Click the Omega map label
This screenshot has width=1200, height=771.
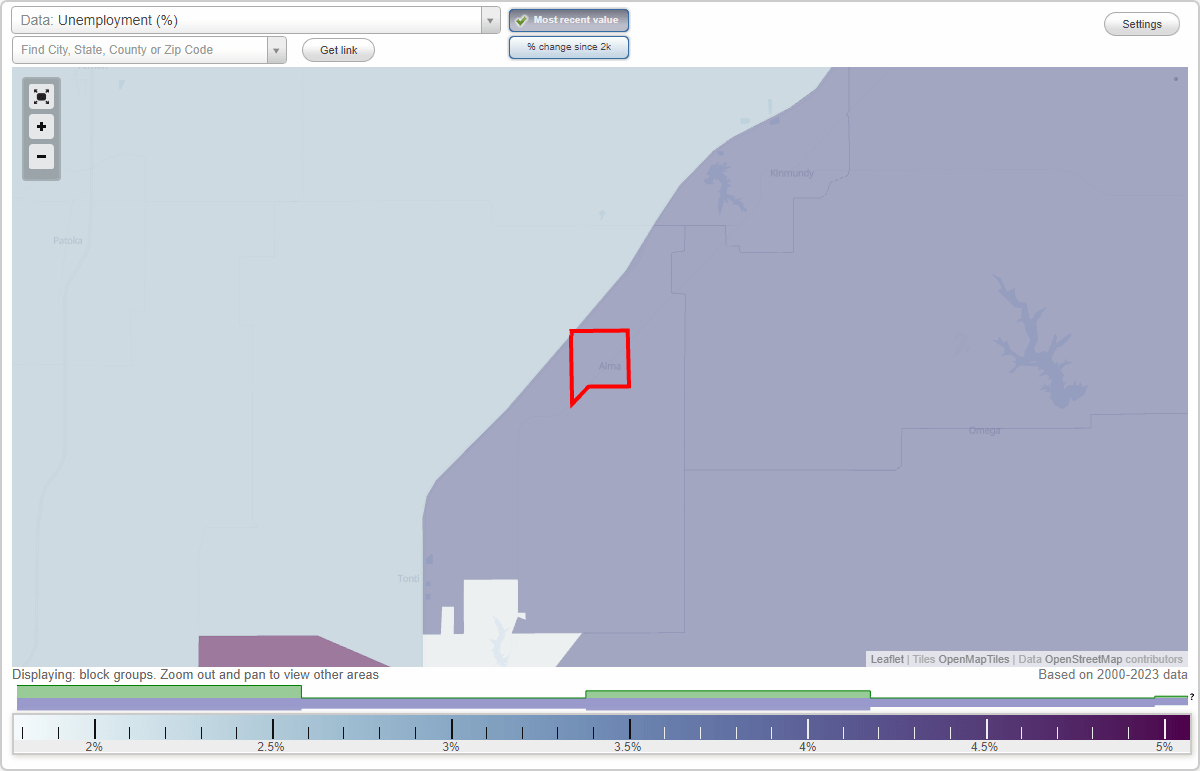[x=984, y=431]
